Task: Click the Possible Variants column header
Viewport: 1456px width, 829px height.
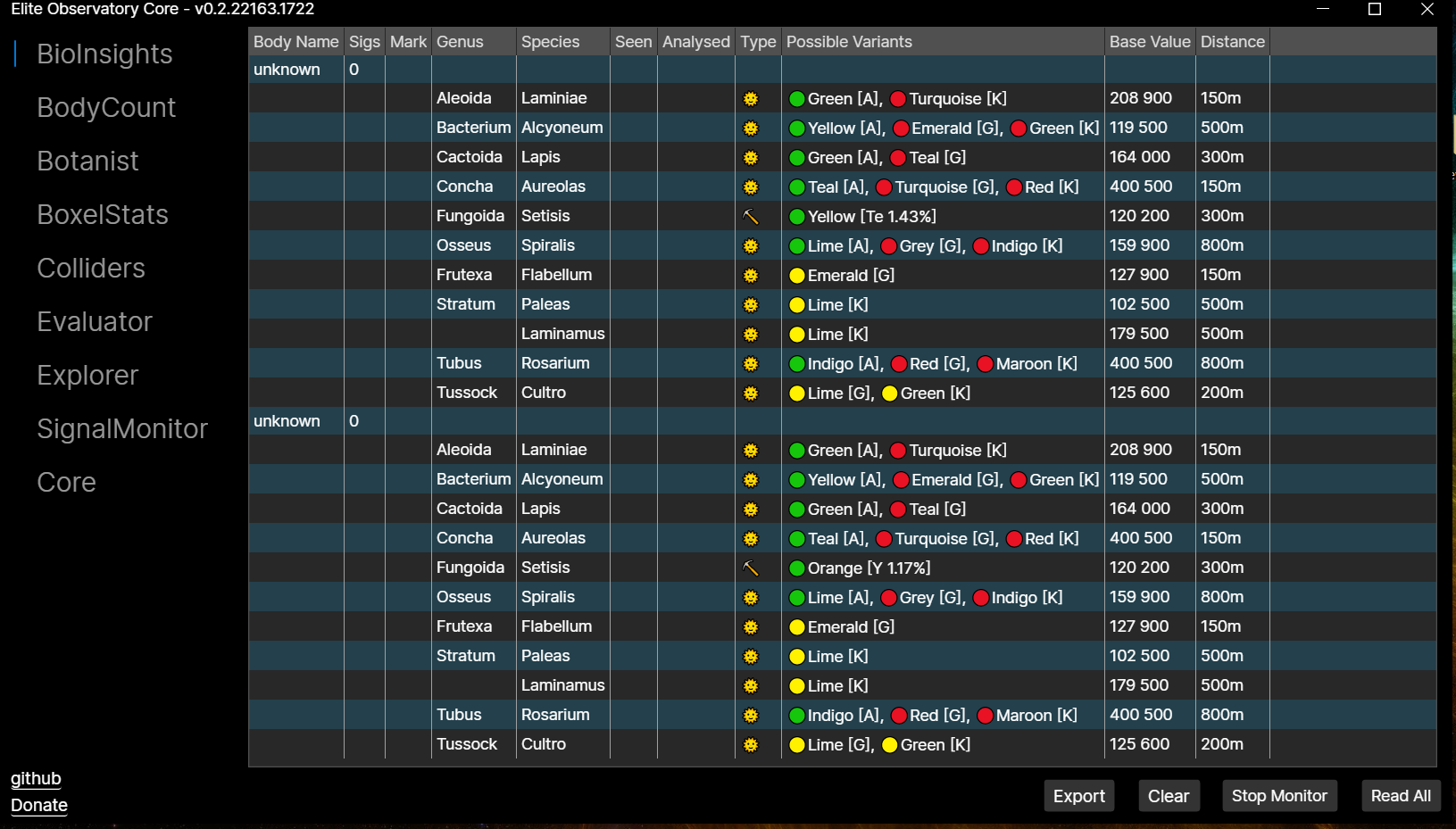Action: (x=943, y=42)
